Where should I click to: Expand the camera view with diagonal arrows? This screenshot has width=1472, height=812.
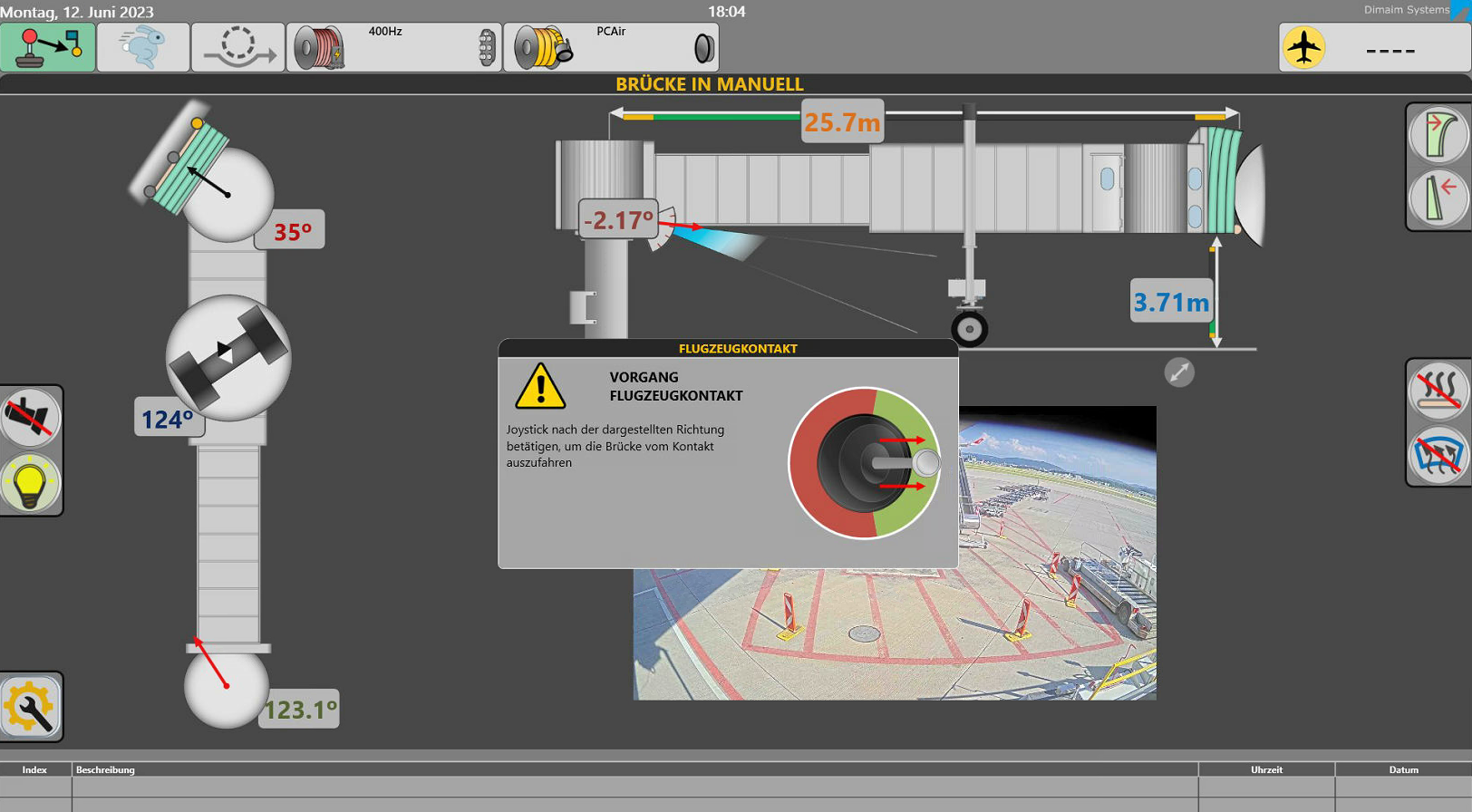coord(1179,372)
